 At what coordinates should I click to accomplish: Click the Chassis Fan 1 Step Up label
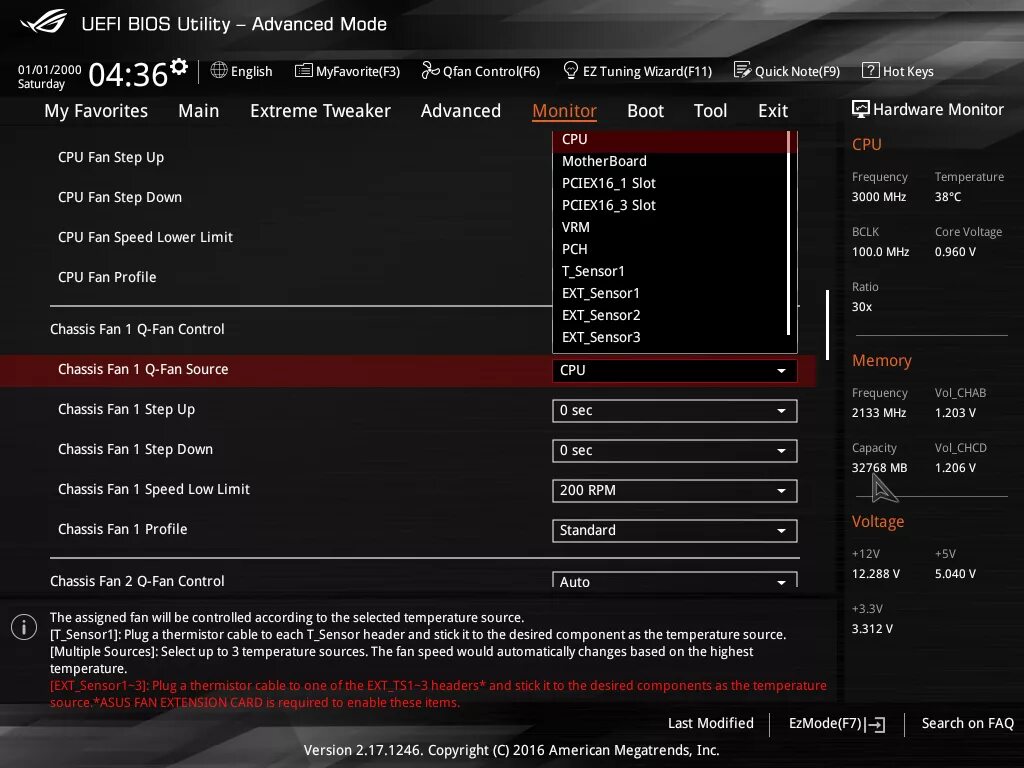[127, 409]
